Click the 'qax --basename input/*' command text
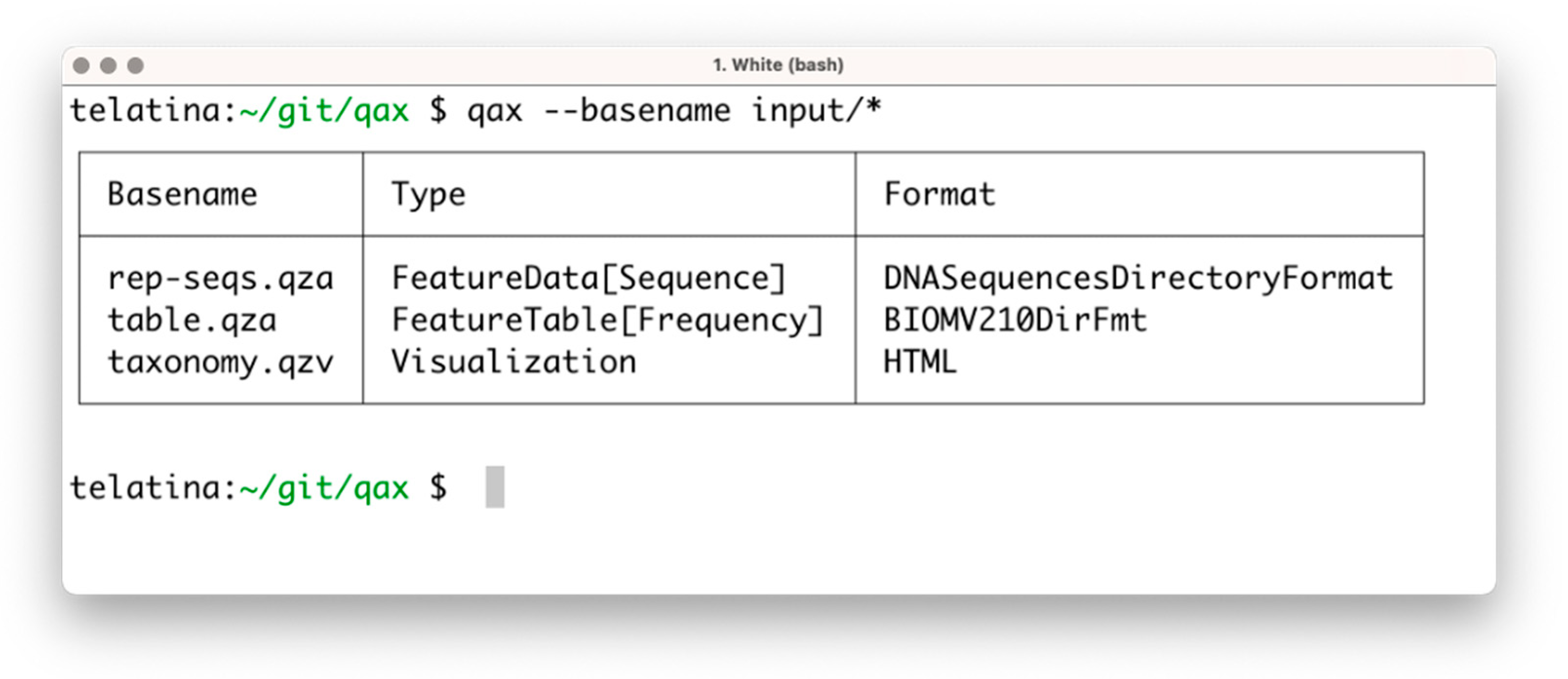The height and width of the screenshot is (679, 1568). coord(674,111)
